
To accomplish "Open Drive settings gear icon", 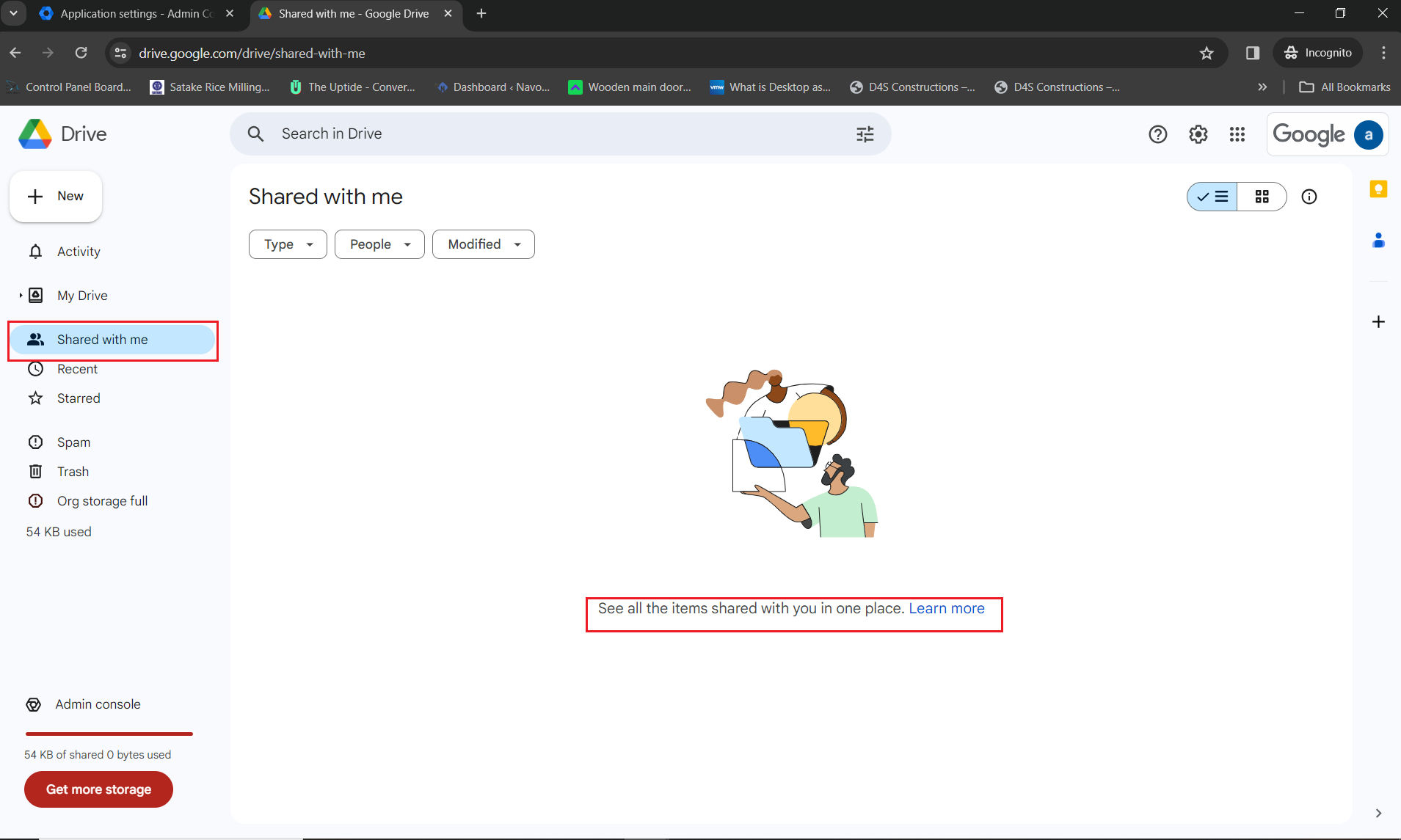I will point(1198,134).
